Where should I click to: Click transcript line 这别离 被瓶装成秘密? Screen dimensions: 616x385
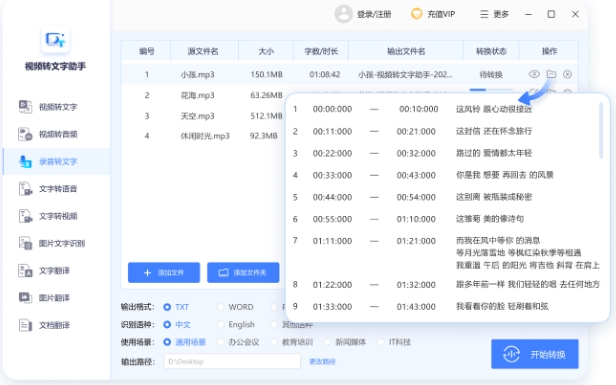[494, 197]
